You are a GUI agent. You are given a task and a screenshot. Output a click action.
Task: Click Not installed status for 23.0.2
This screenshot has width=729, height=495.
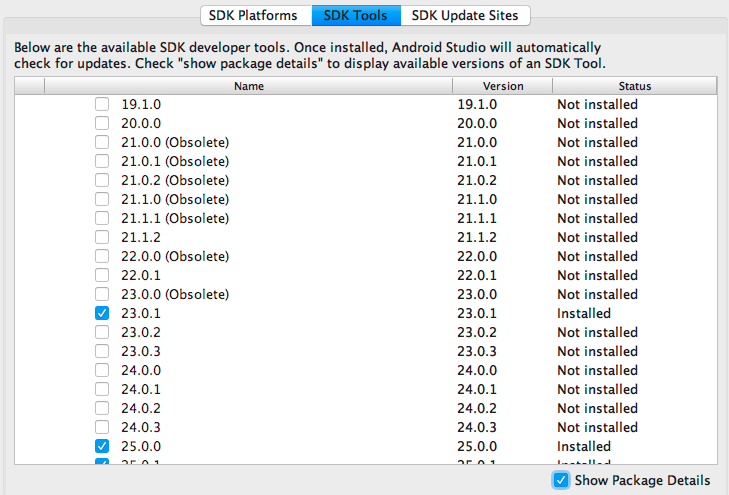click(x=597, y=332)
